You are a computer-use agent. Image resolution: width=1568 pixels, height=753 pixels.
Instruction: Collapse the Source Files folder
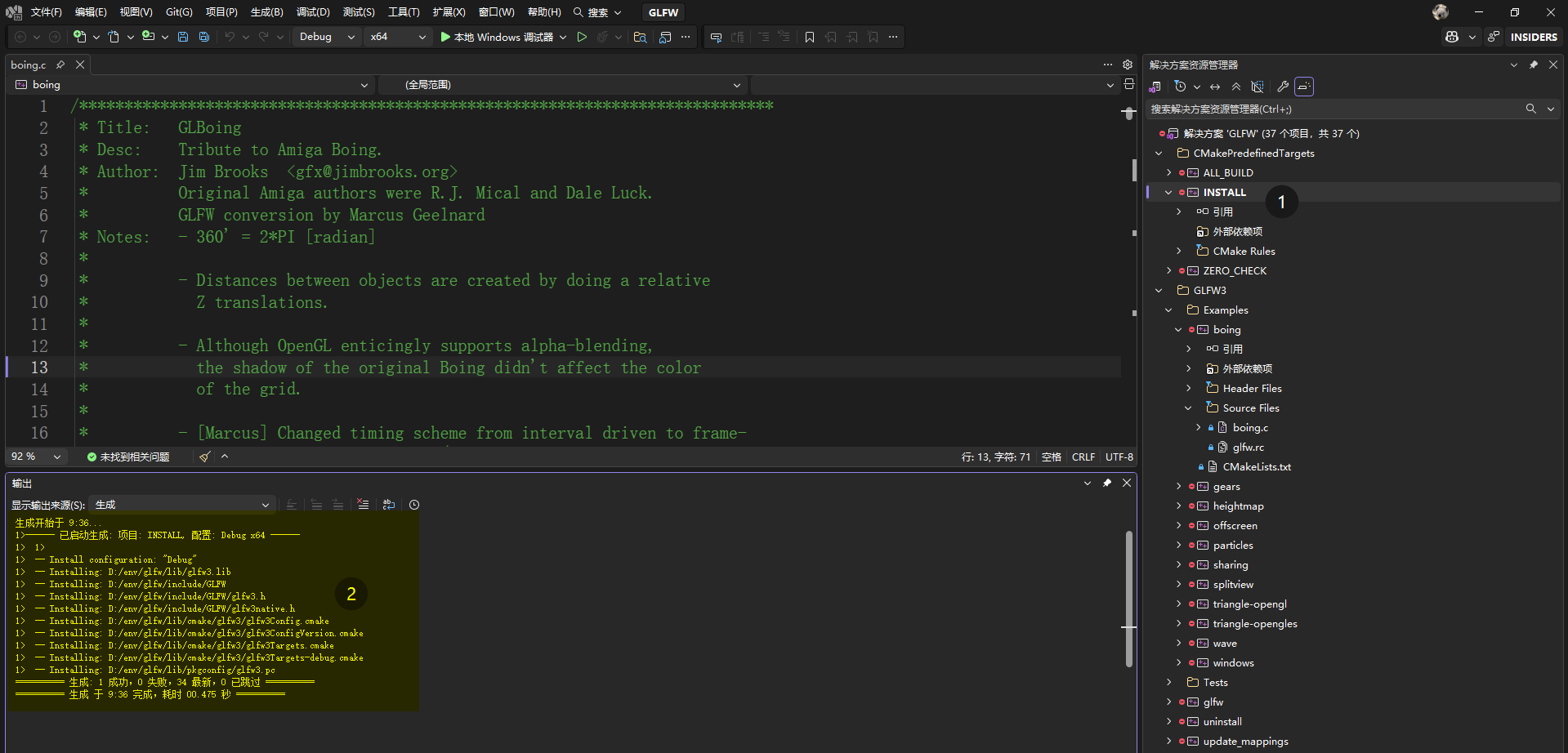coord(1188,408)
